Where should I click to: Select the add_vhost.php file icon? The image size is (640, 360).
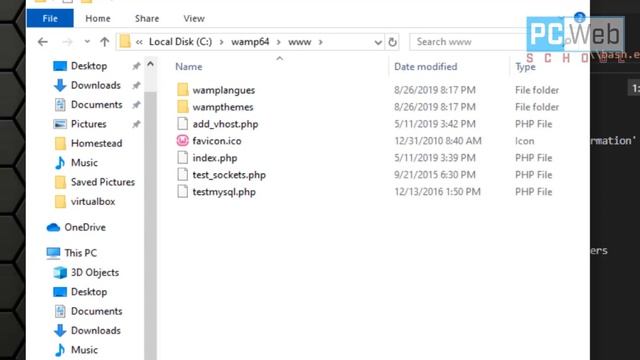click(183, 124)
